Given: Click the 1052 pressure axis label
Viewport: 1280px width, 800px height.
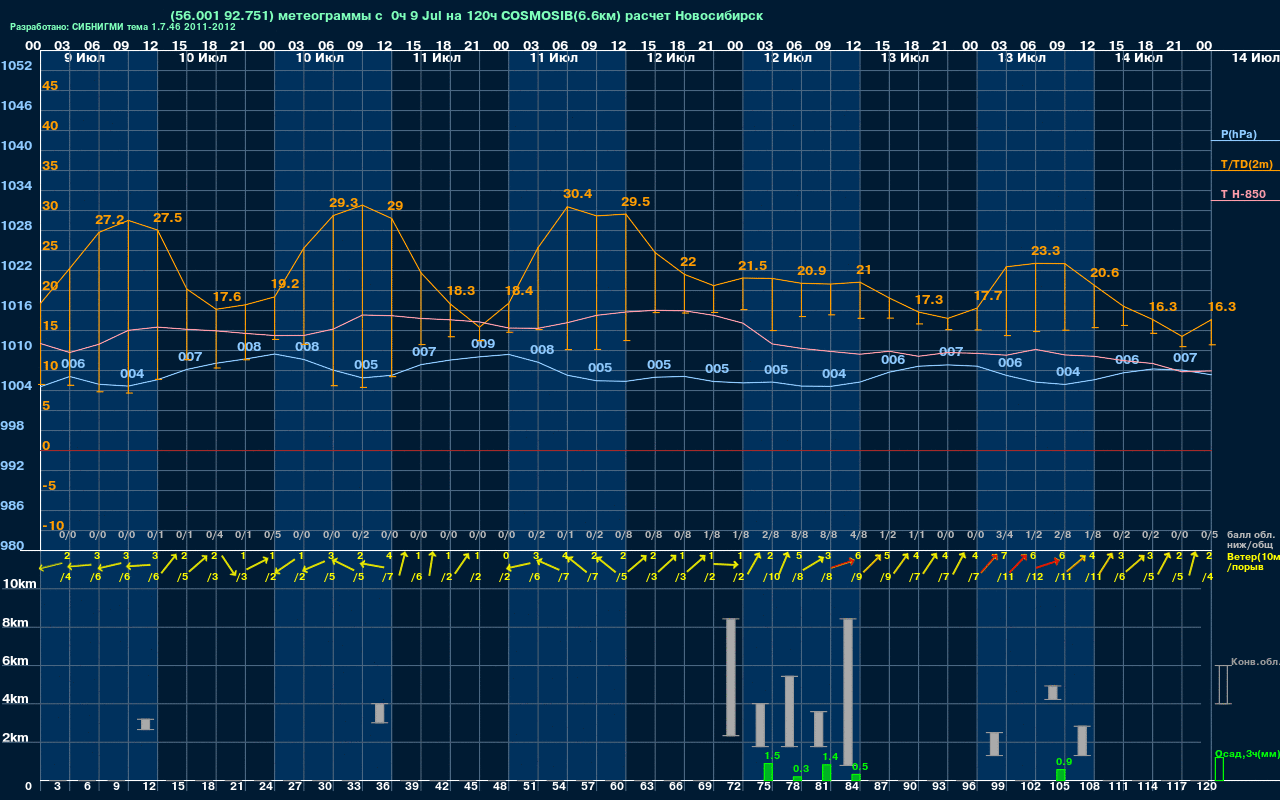Looking at the screenshot, I should point(16,66).
